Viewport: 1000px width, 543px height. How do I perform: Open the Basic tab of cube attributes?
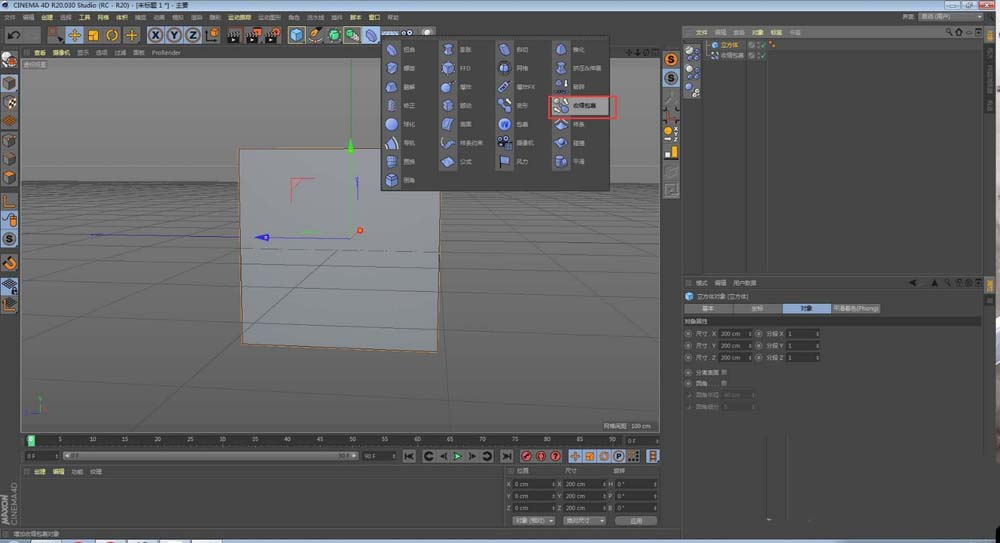[x=709, y=309]
